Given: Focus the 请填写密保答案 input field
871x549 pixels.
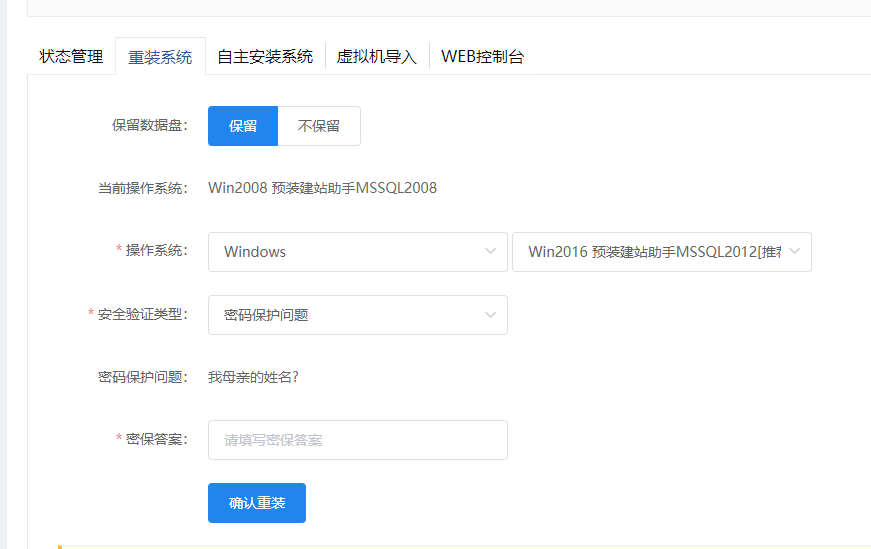Looking at the screenshot, I should click(357, 440).
